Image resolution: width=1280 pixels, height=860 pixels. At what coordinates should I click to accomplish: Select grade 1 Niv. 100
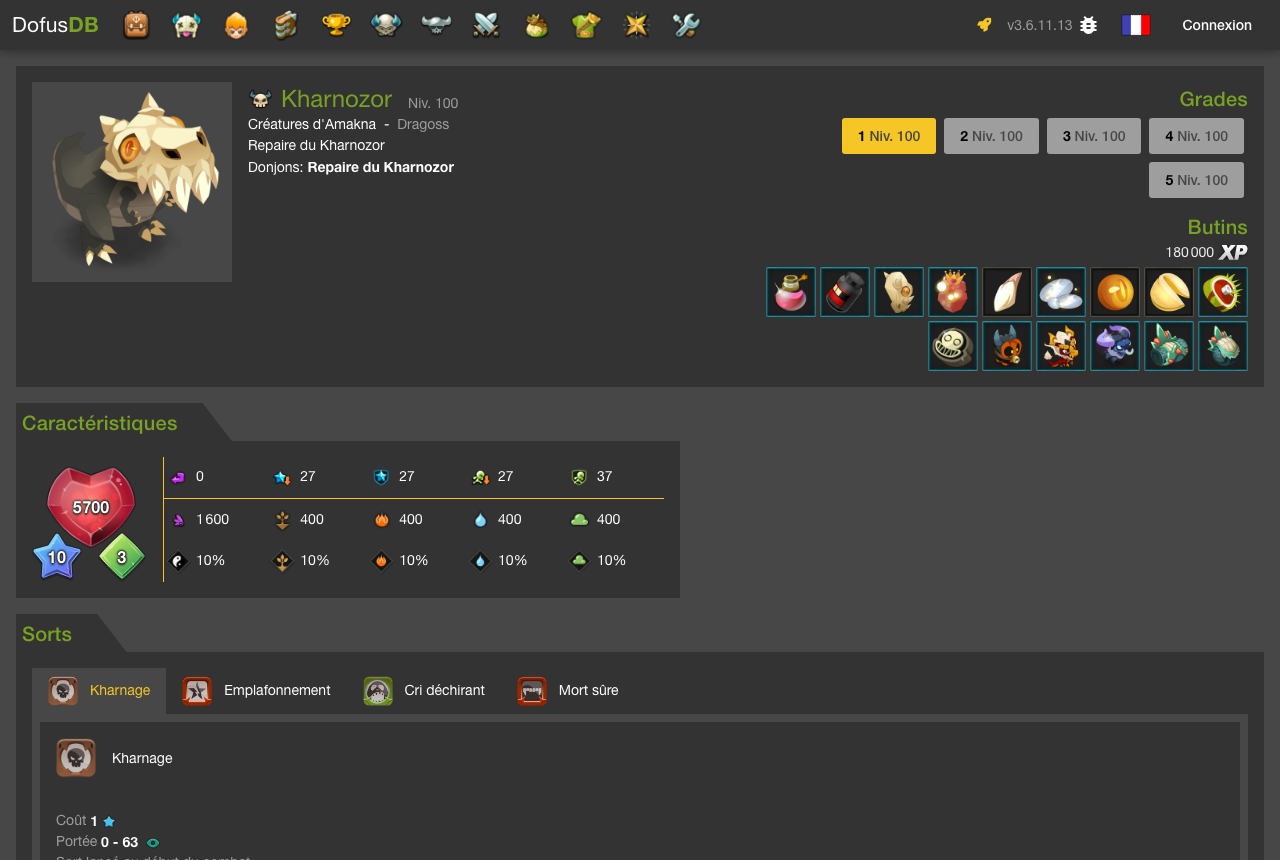point(889,136)
